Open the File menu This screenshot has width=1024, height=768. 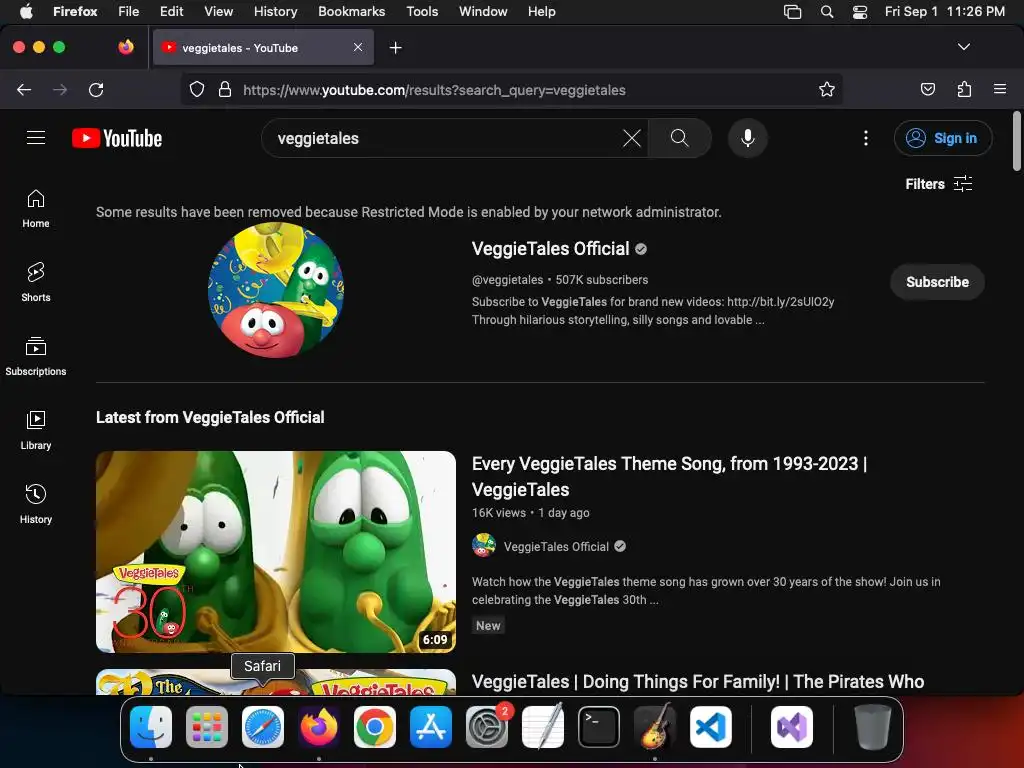(128, 12)
